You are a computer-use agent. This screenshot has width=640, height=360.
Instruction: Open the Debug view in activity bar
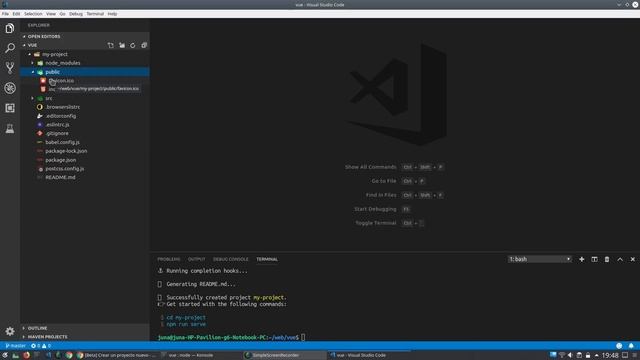tap(10, 88)
